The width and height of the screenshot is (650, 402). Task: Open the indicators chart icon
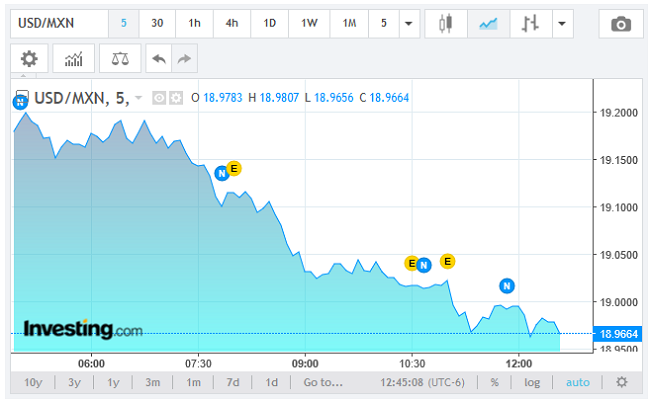(x=75, y=59)
